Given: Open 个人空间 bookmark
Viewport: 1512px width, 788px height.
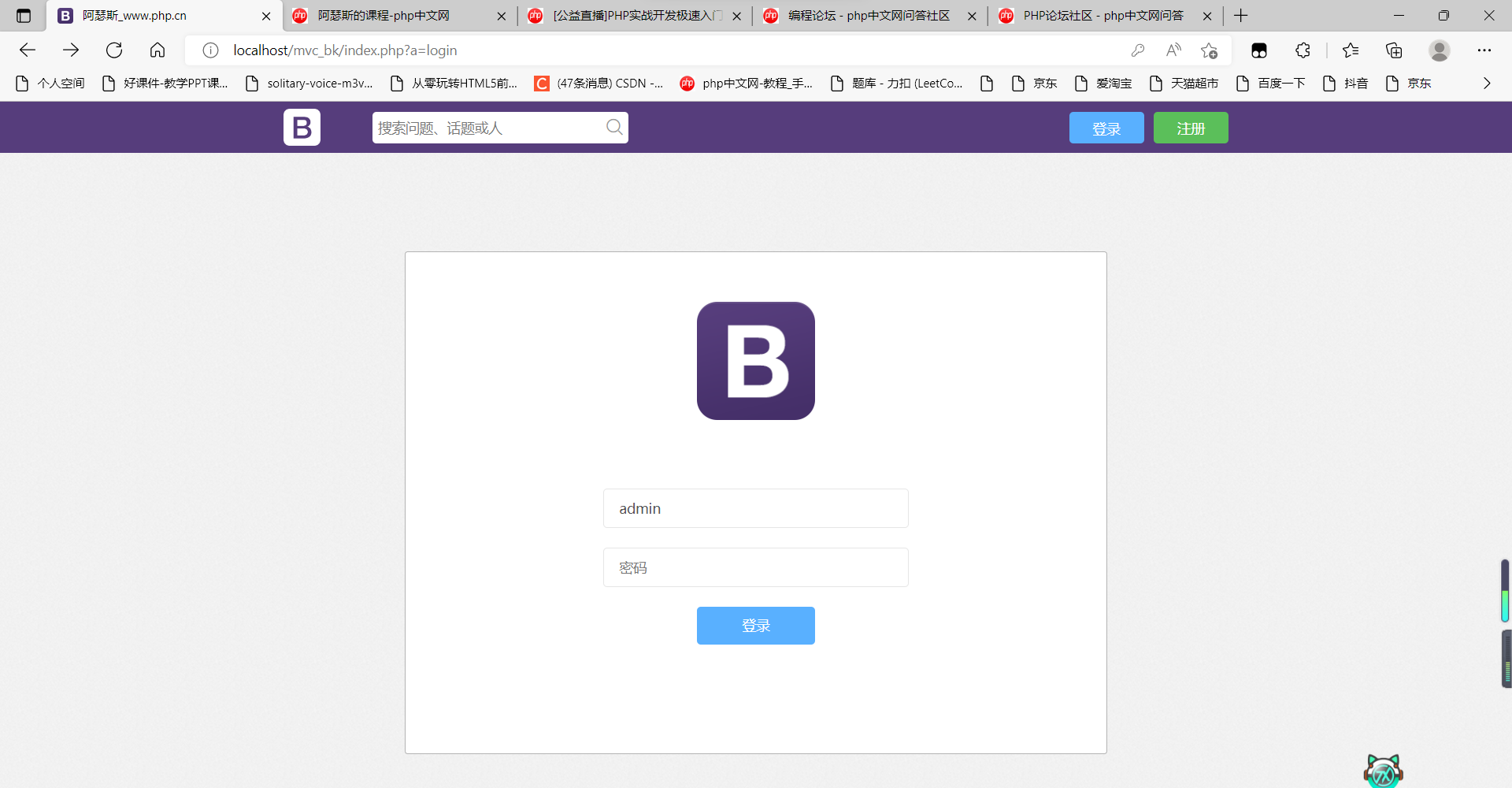Looking at the screenshot, I should tap(50, 84).
